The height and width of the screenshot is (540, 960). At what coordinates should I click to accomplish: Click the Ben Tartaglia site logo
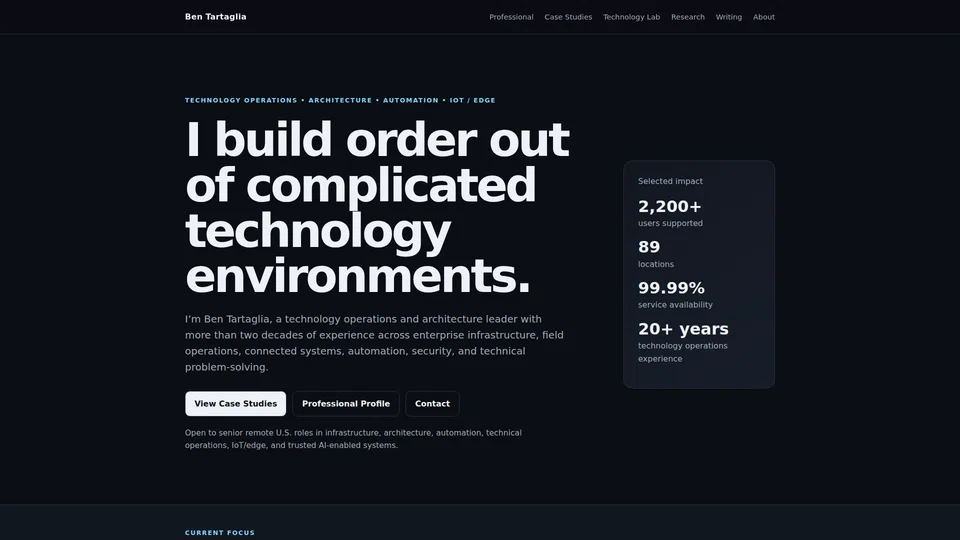coord(216,17)
